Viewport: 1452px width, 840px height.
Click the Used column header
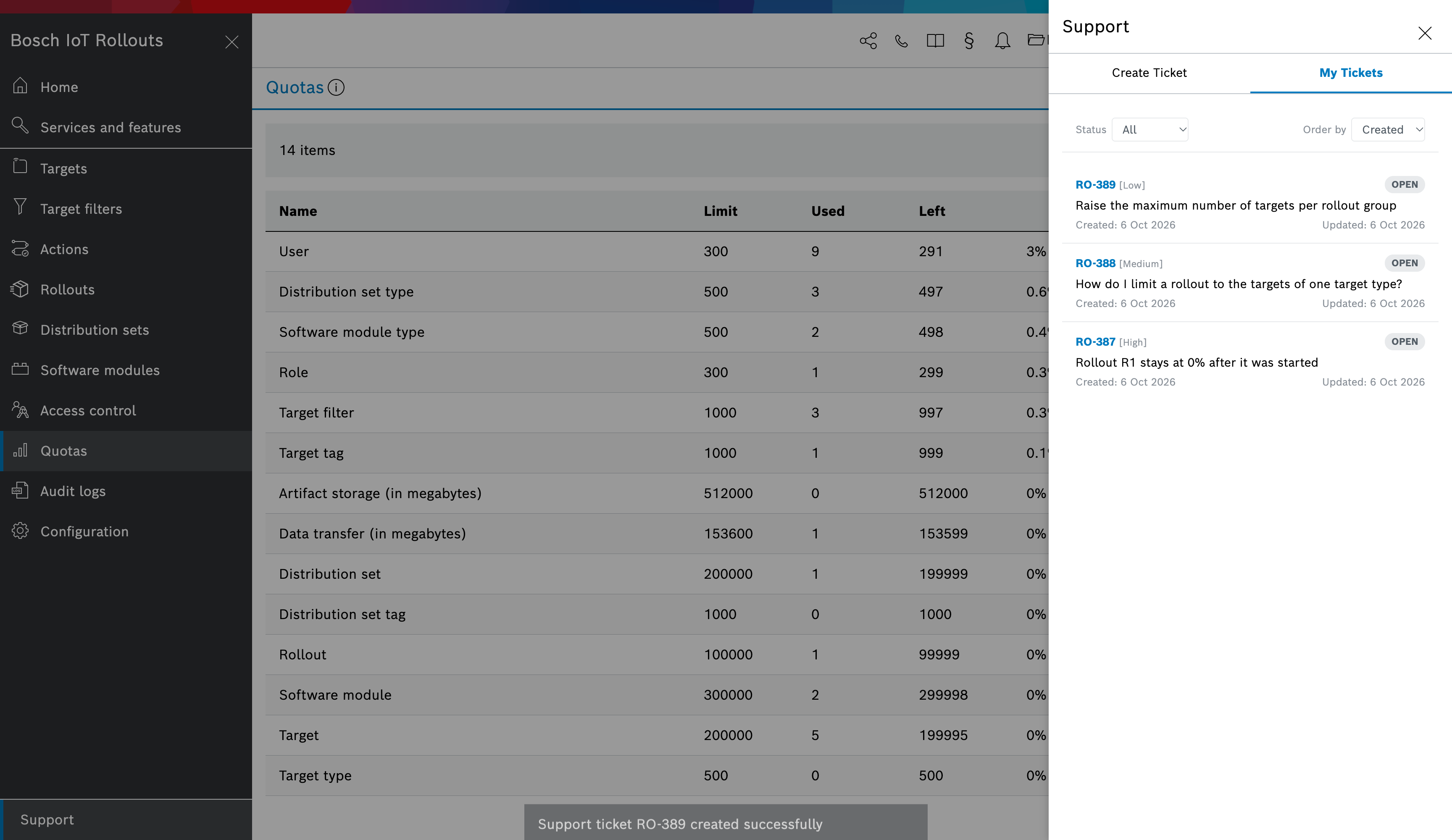pyautogui.click(x=827, y=211)
